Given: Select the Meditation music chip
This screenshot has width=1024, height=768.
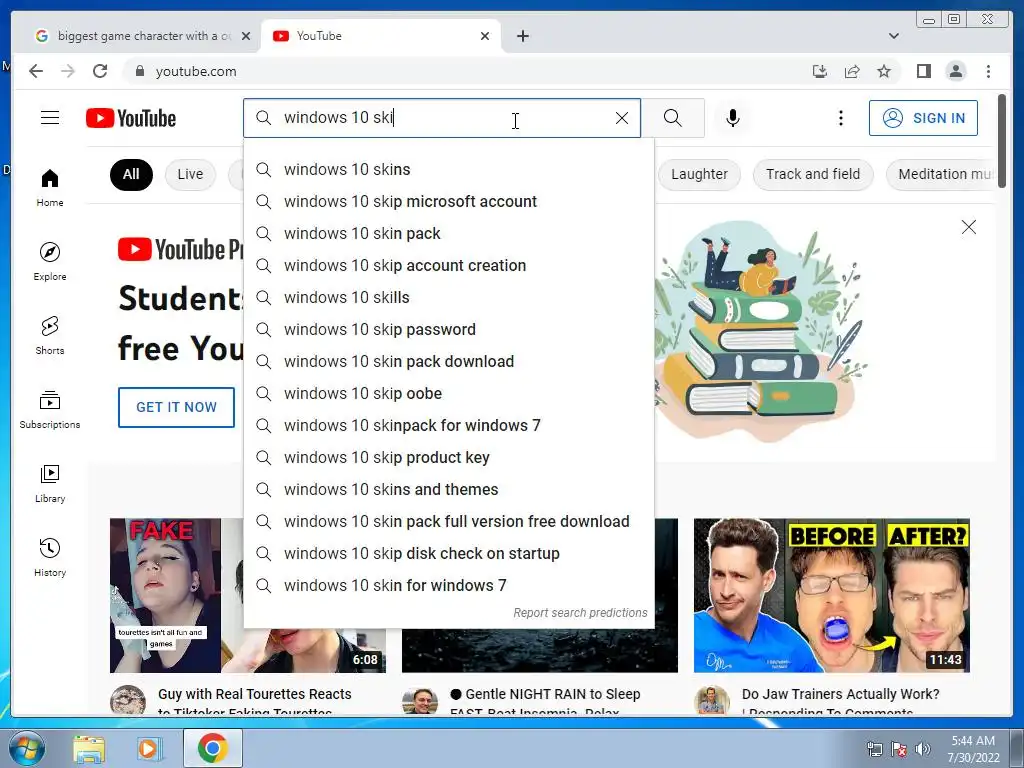Looking at the screenshot, I should [942, 174].
